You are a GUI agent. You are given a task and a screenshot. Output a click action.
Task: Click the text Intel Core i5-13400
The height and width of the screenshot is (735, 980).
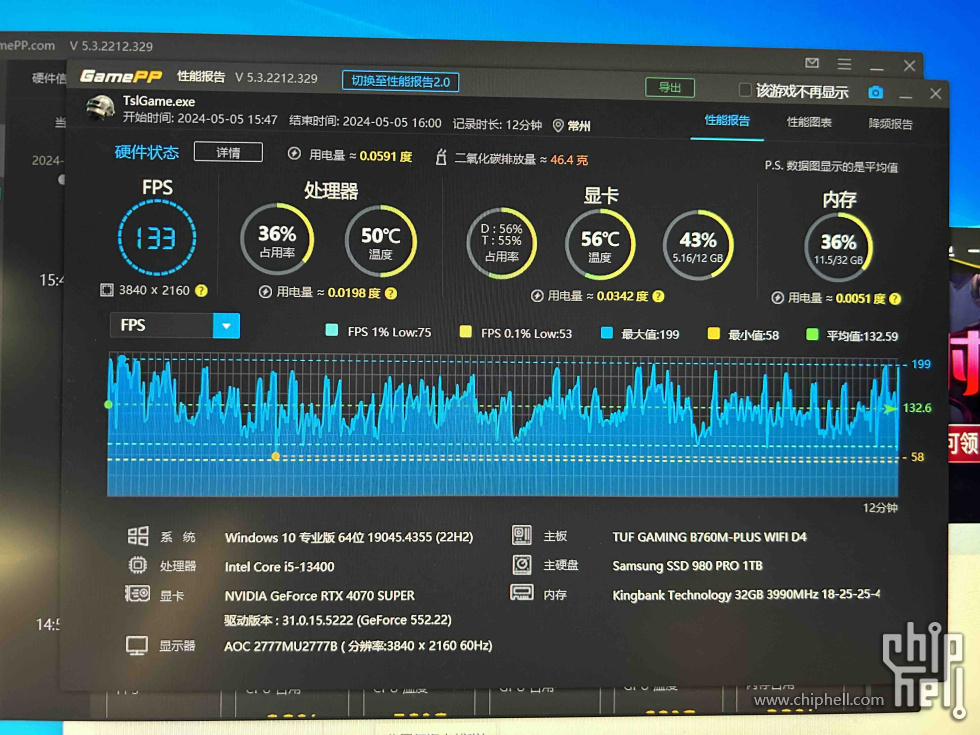pyautogui.click(x=279, y=567)
